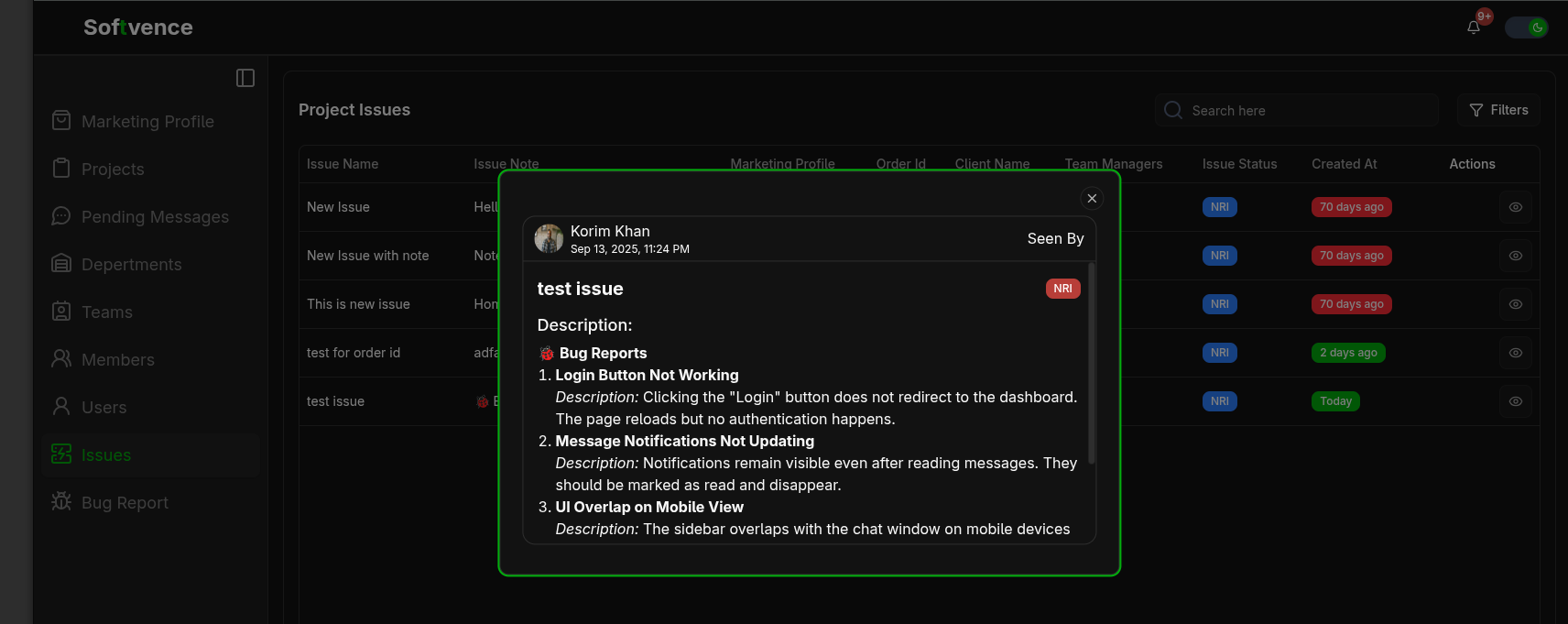Open the Filters options
1568x624 pixels.
click(x=1498, y=110)
